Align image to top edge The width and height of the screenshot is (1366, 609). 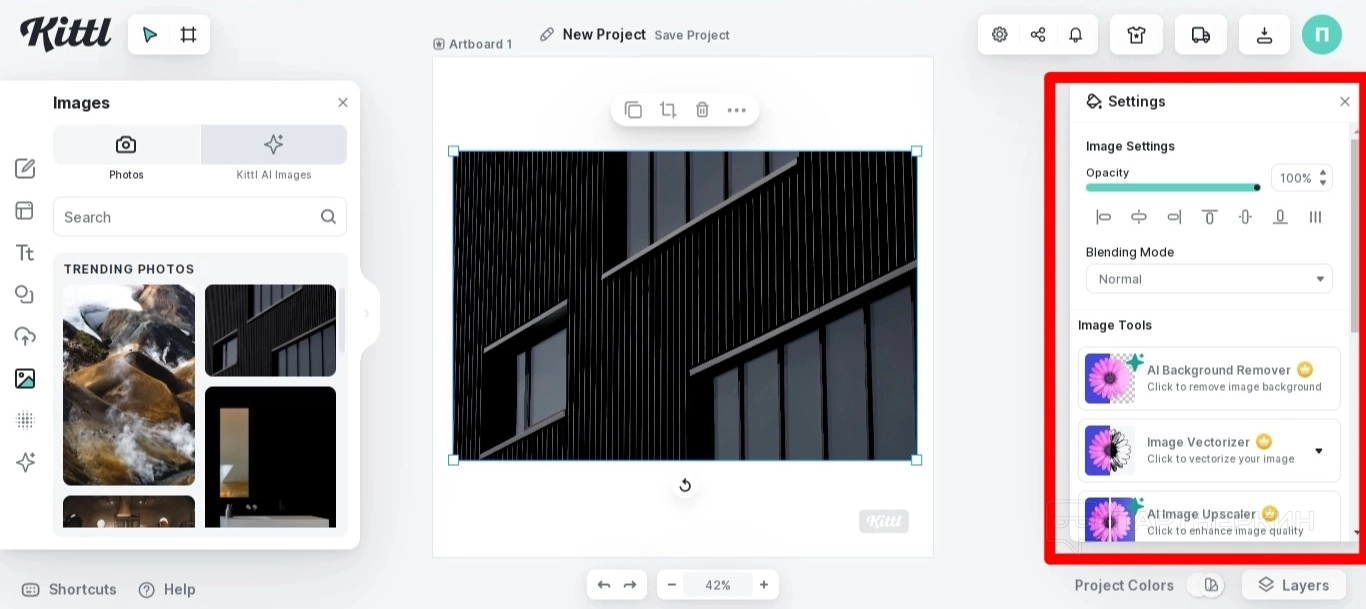coord(1209,217)
